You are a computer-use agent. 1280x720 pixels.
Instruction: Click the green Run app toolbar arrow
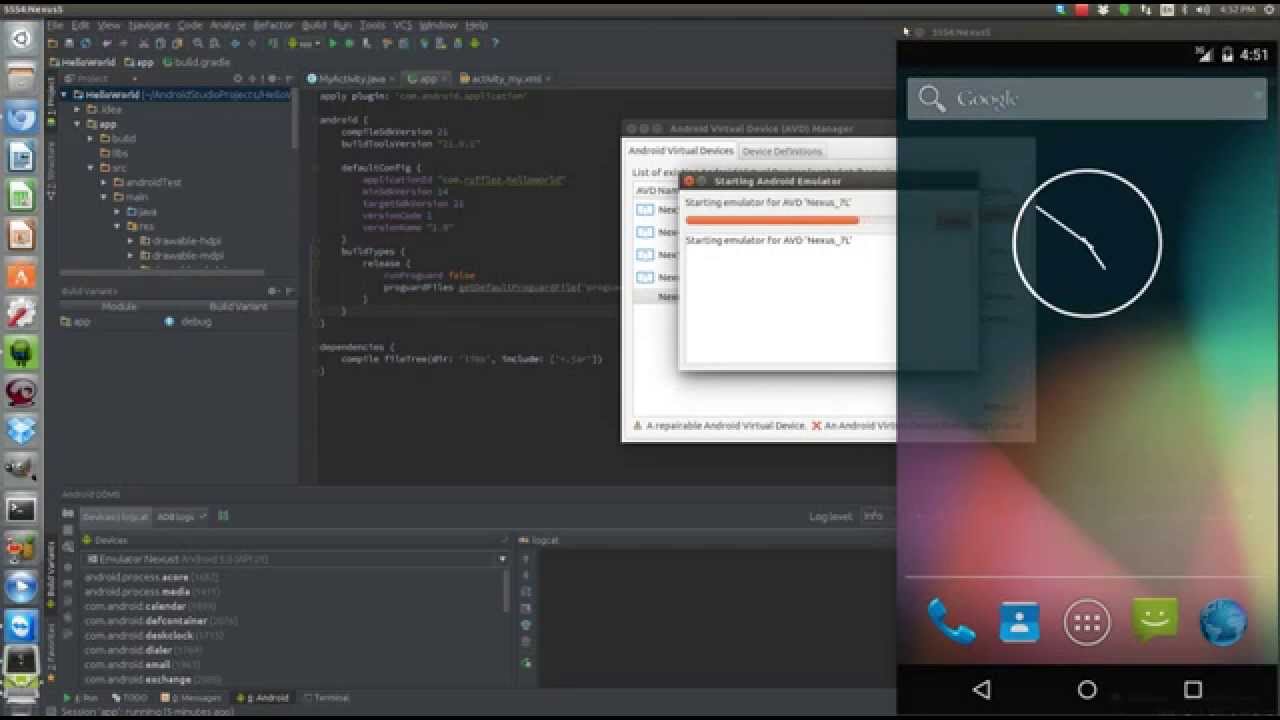(x=333, y=43)
